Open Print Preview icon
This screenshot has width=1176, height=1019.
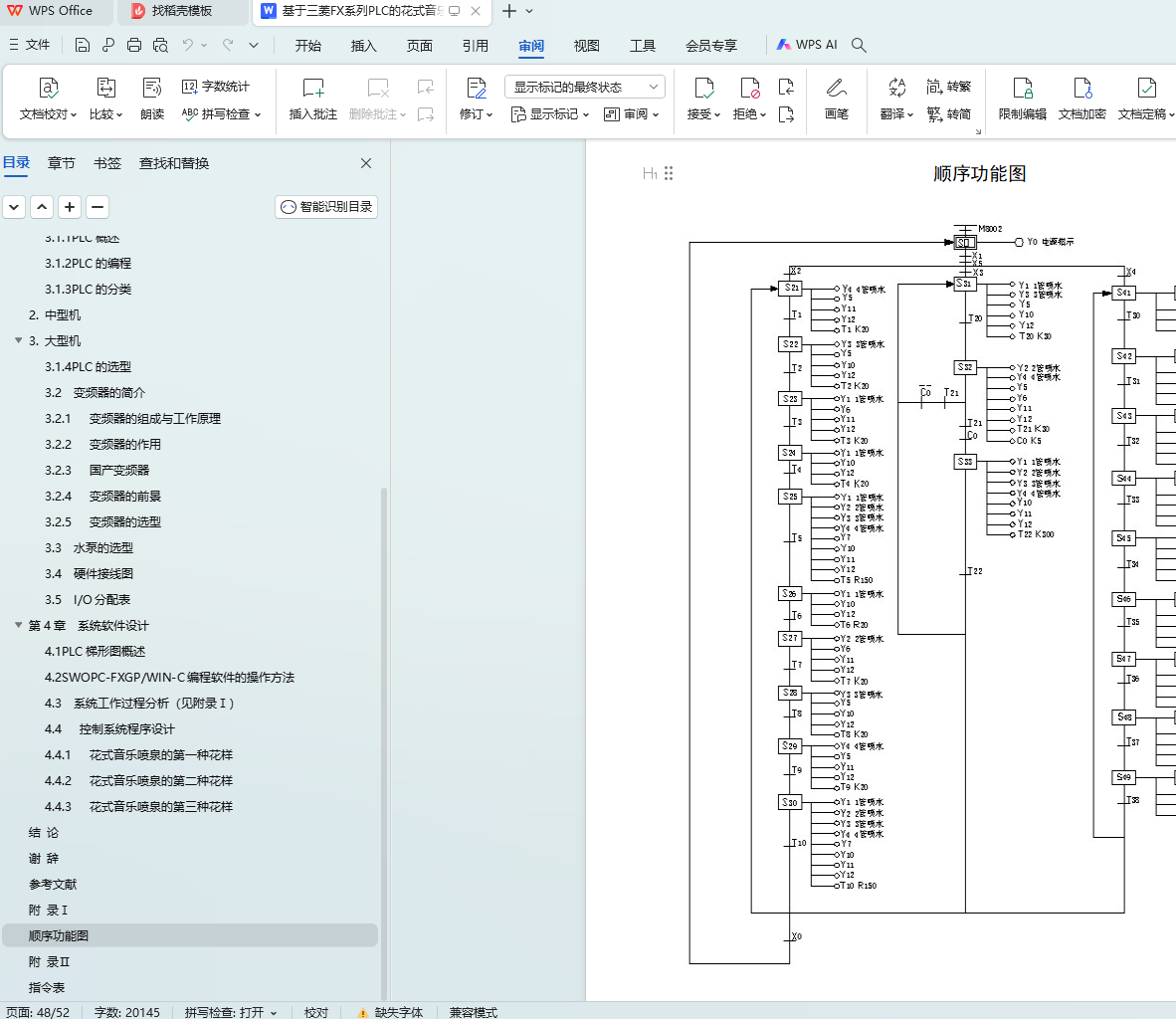click(x=160, y=45)
